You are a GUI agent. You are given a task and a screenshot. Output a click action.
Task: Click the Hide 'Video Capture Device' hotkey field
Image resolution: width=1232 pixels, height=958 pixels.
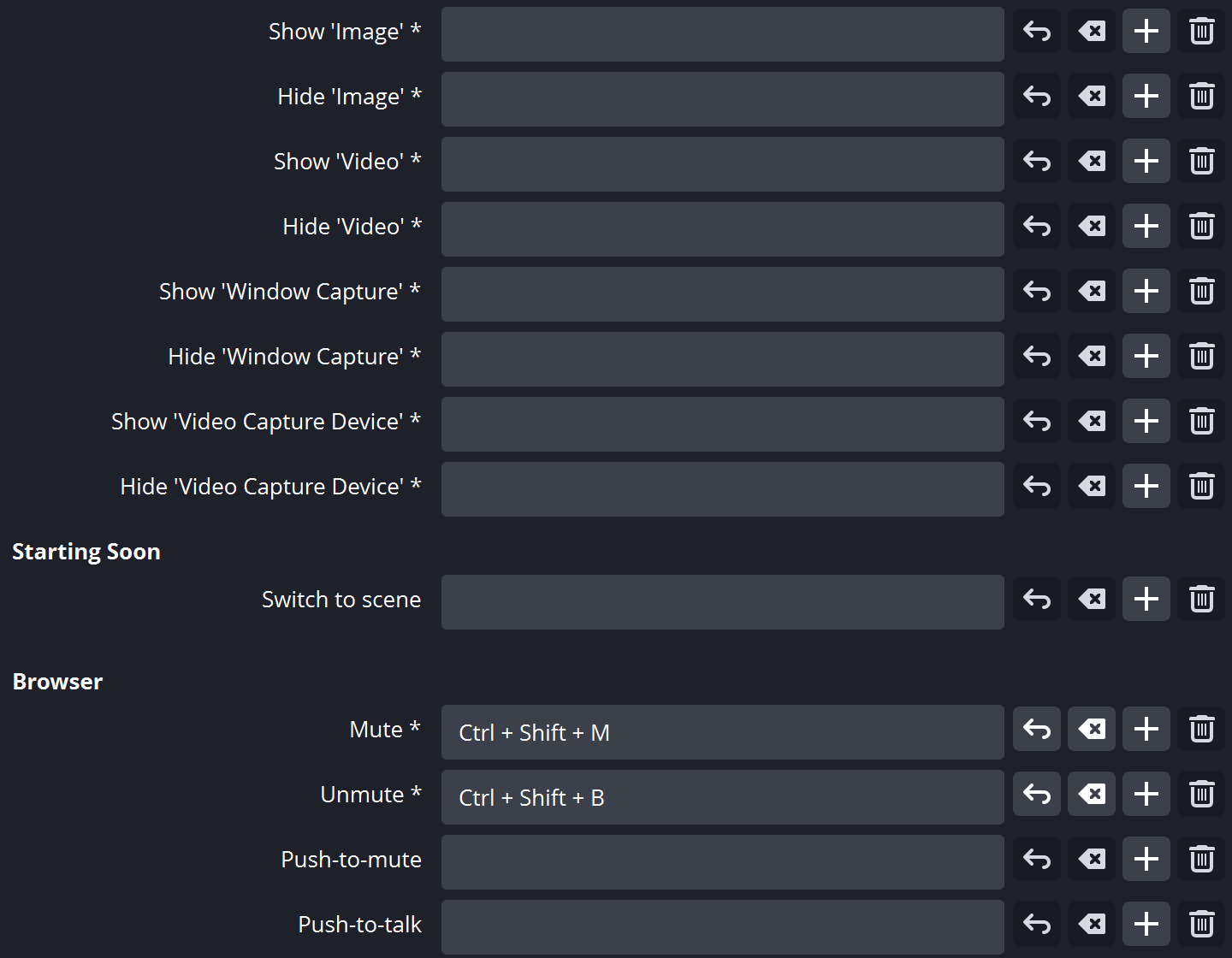[722, 488]
